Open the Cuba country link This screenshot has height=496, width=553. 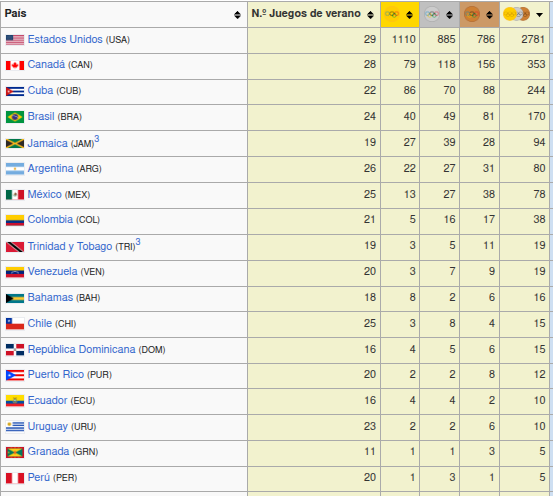click(40, 90)
